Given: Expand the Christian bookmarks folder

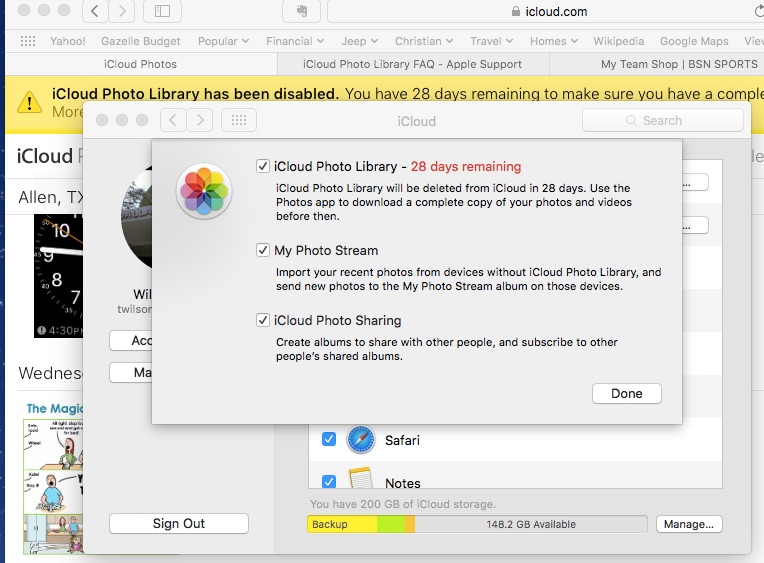Looking at the screenshot, I should (x=424, y=41).
